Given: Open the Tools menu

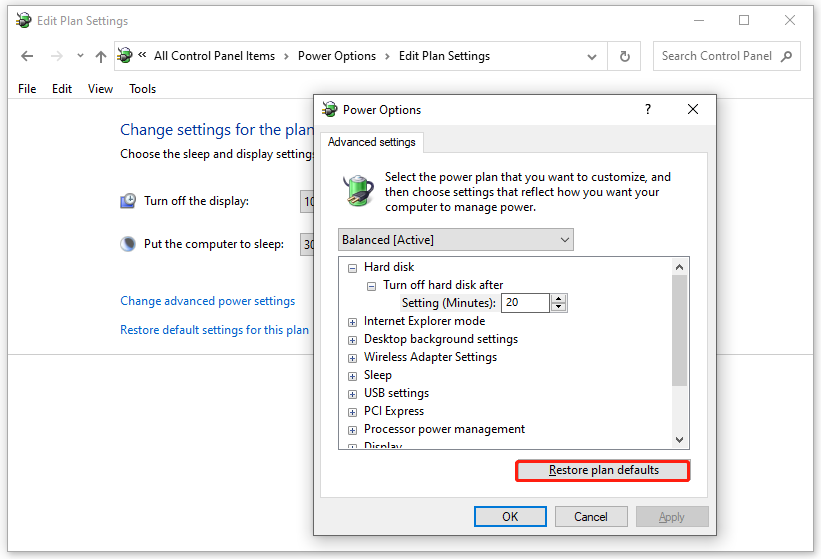Looking at the screenshot, I should [142, 89].
